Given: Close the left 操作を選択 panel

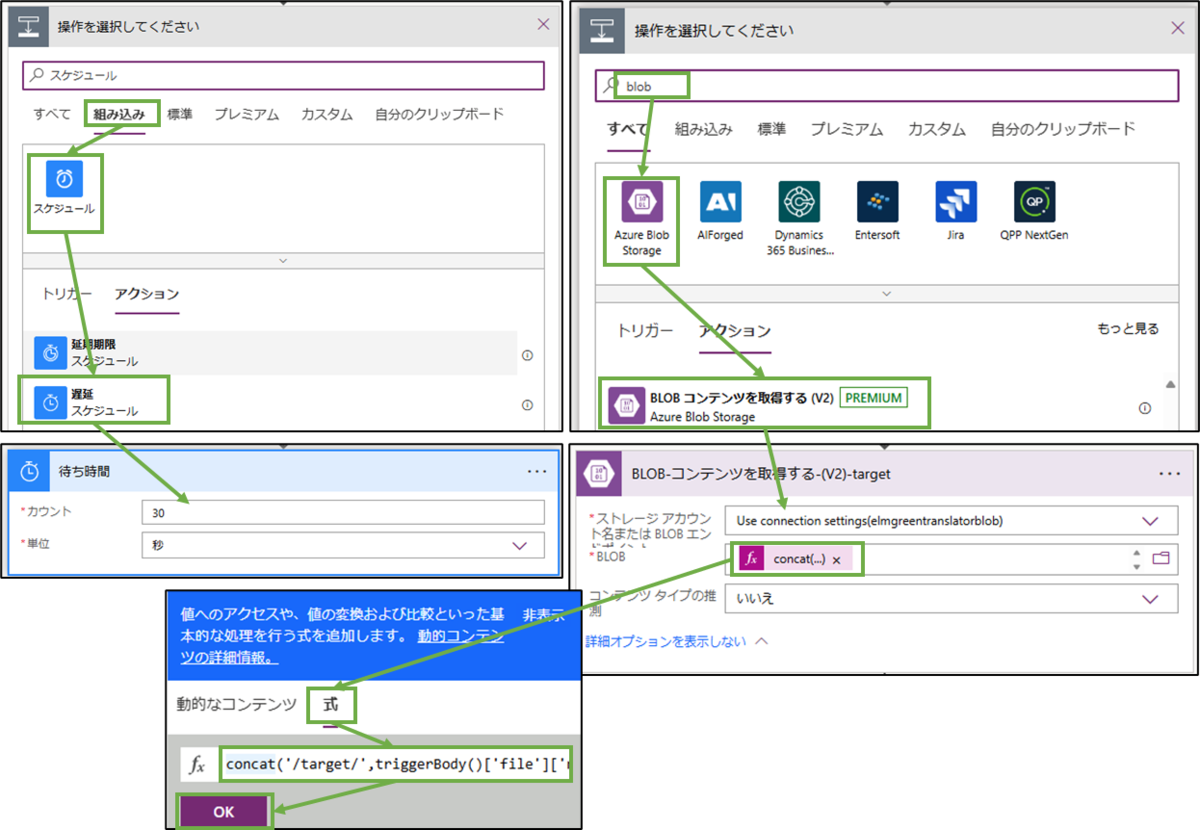Looking at the screenshot, I should [x=543, y=25].
